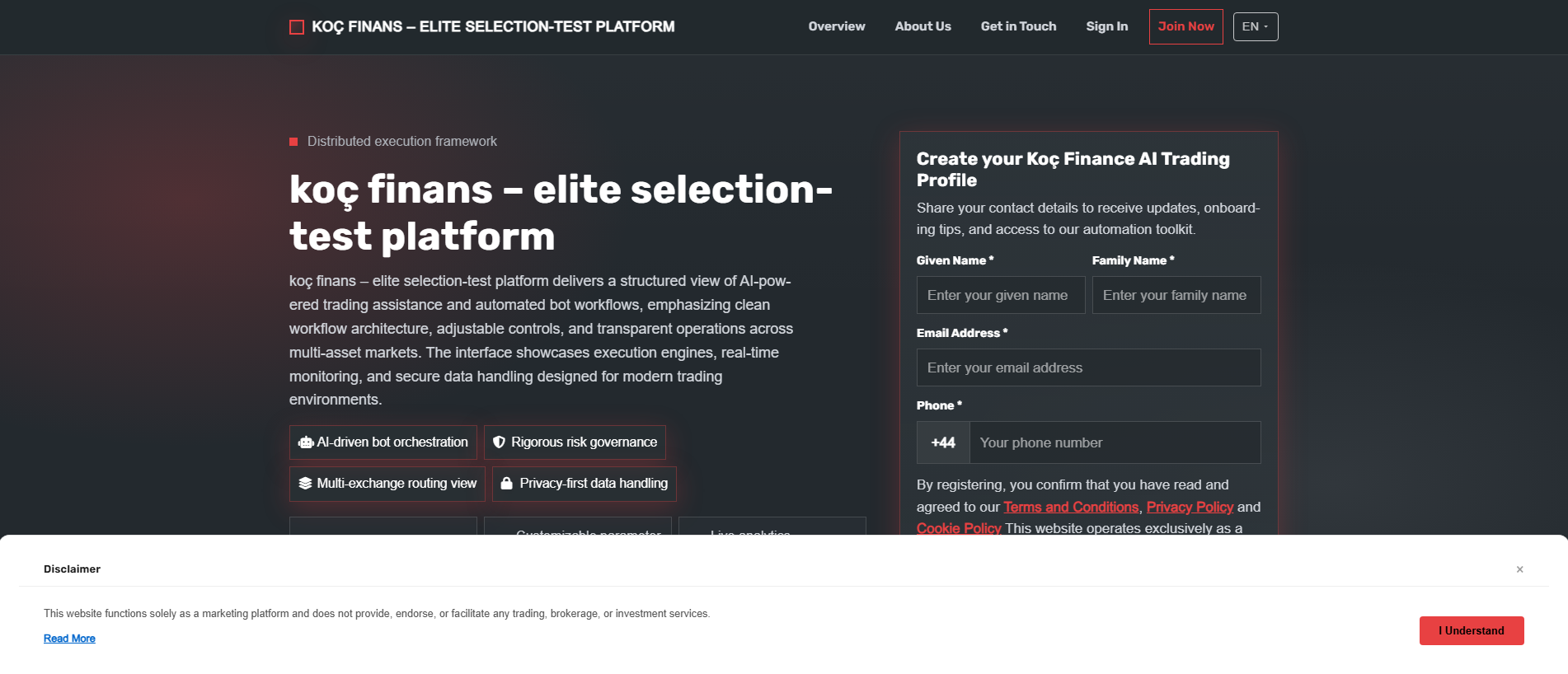Focus the given name input field
Screen dimensions: 1568x674
click(1001, 295)
